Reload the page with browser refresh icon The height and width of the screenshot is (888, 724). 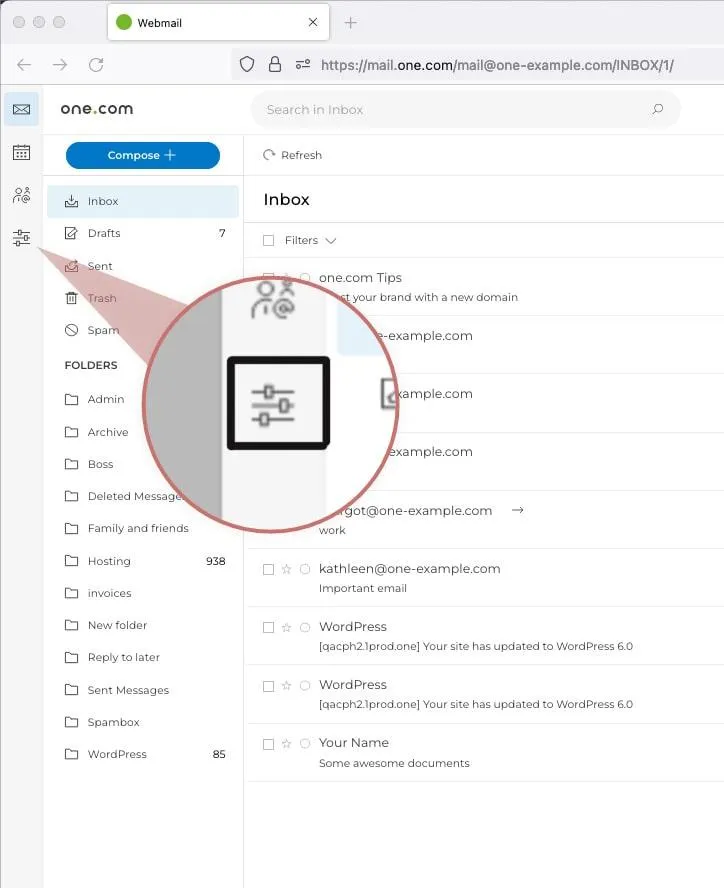96,65
